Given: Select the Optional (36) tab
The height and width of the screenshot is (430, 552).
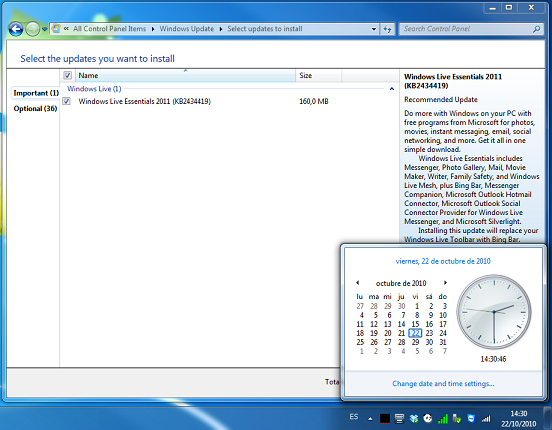Looking at the screenshot, I should tap(35, 108).
